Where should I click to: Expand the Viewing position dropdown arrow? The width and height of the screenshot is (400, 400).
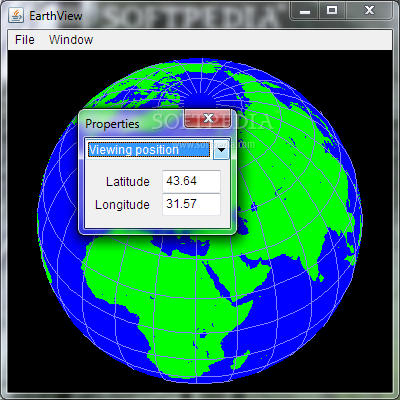coord(221,150)
